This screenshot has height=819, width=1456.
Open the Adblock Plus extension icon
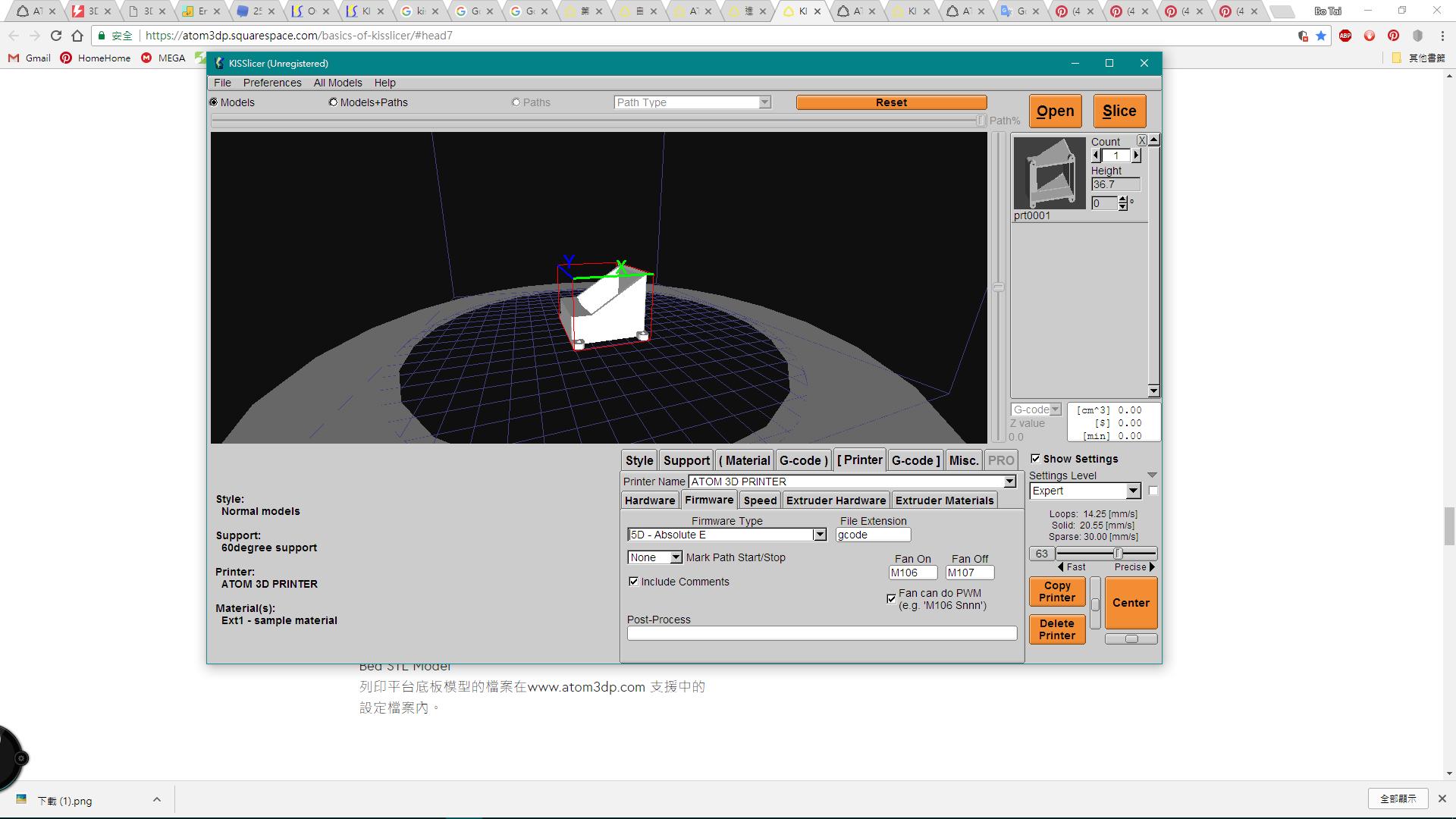tap(1345, 36)
